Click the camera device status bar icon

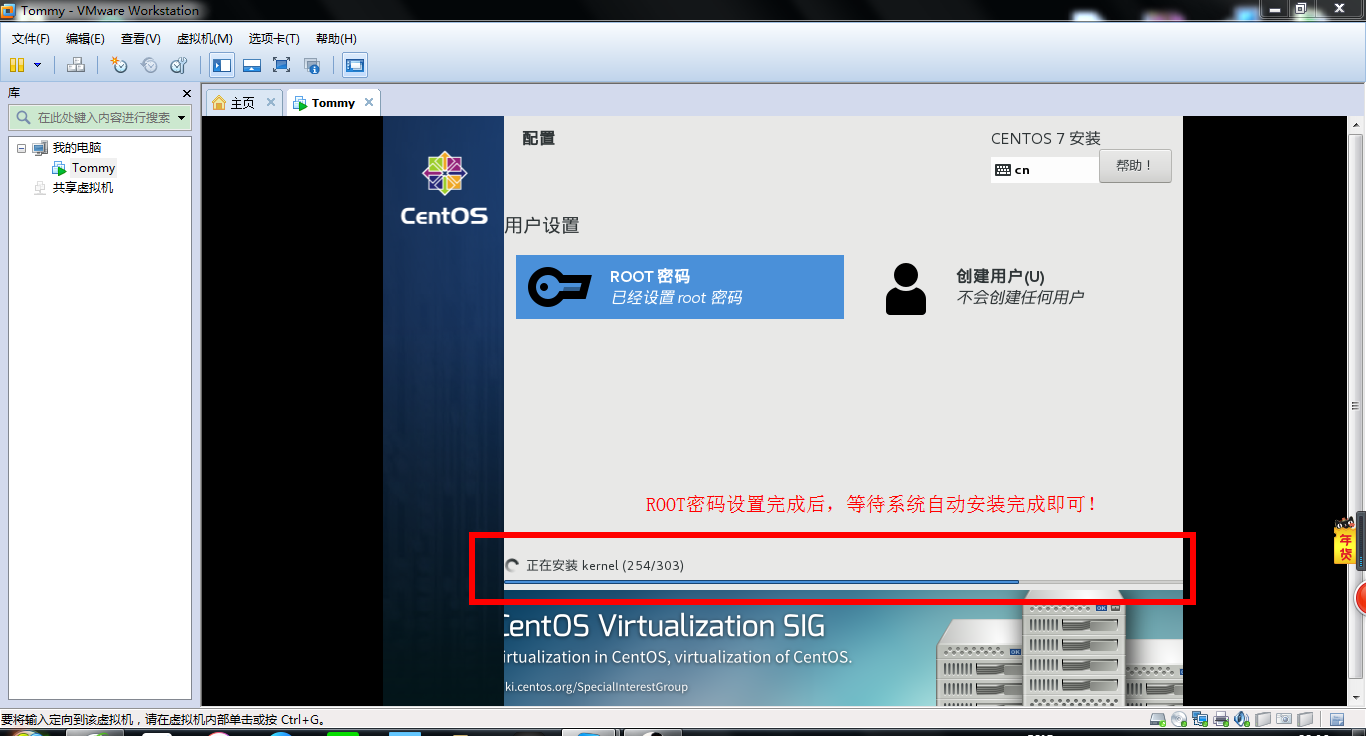pos(1284,719)
